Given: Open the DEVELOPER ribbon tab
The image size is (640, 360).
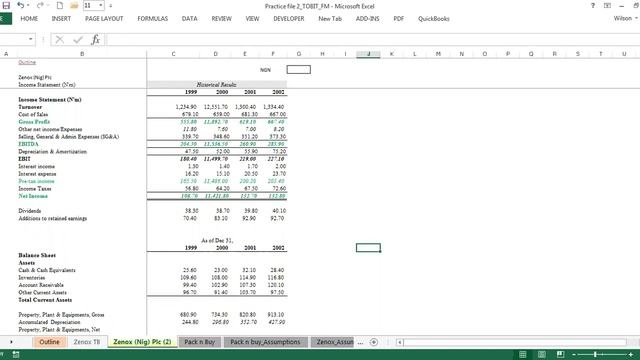Looking at the screenshot, I should point(289,19).
